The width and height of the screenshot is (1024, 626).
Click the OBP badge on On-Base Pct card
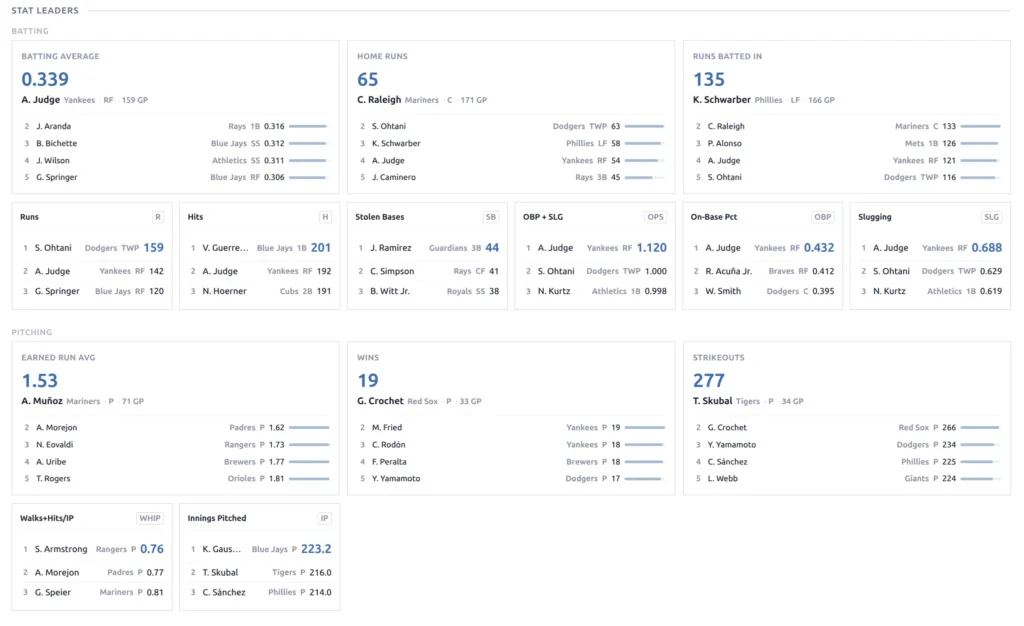coord(822,217)
